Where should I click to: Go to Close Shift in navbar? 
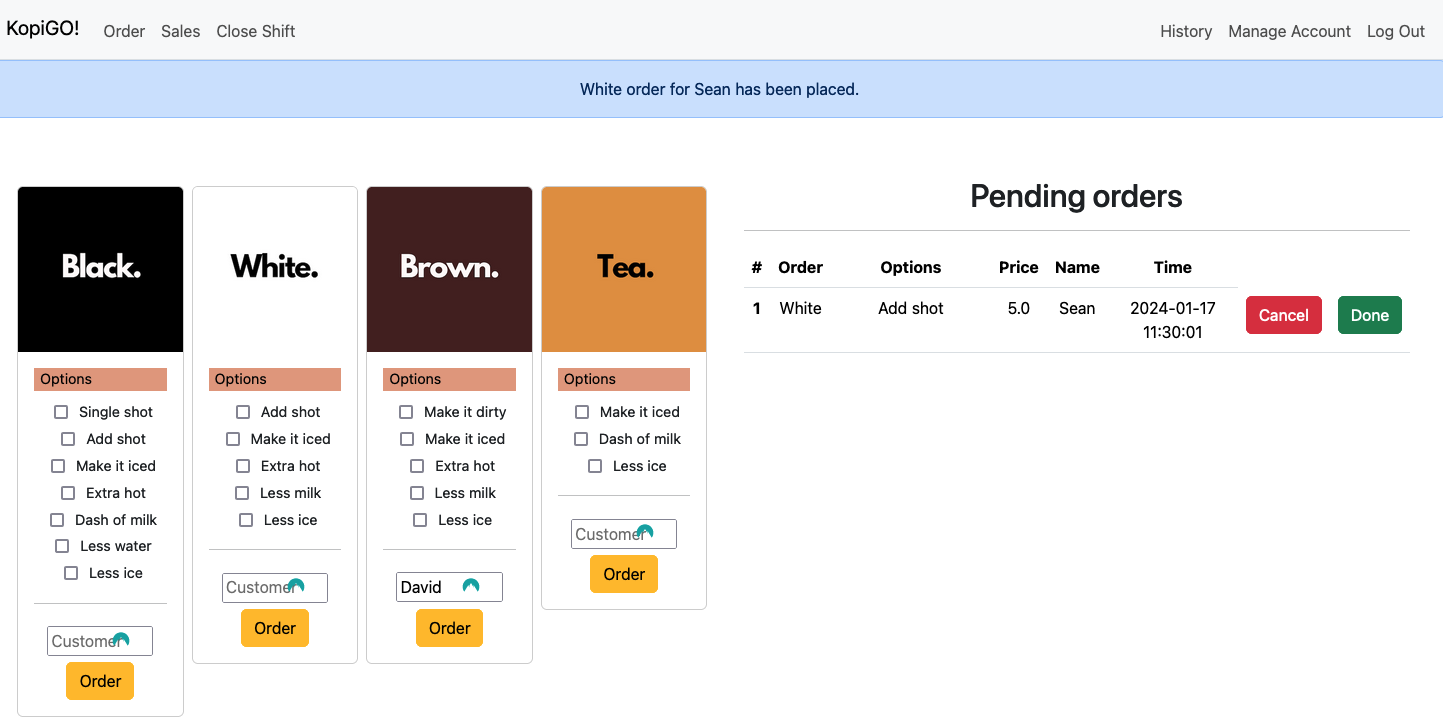point(255,31)
